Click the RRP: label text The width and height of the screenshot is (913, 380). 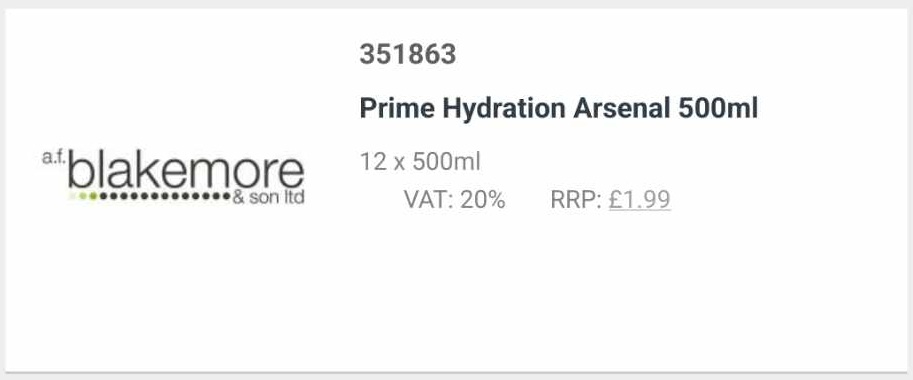[575, 200]
